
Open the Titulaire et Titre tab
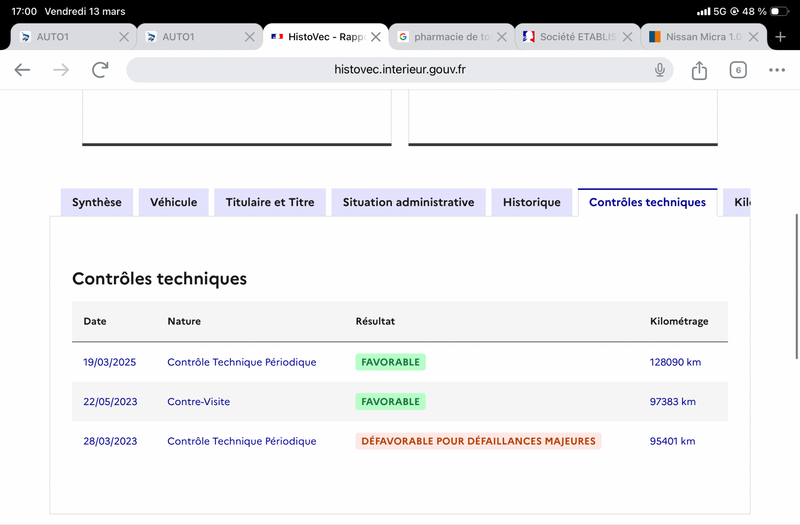tap(270, 202)
